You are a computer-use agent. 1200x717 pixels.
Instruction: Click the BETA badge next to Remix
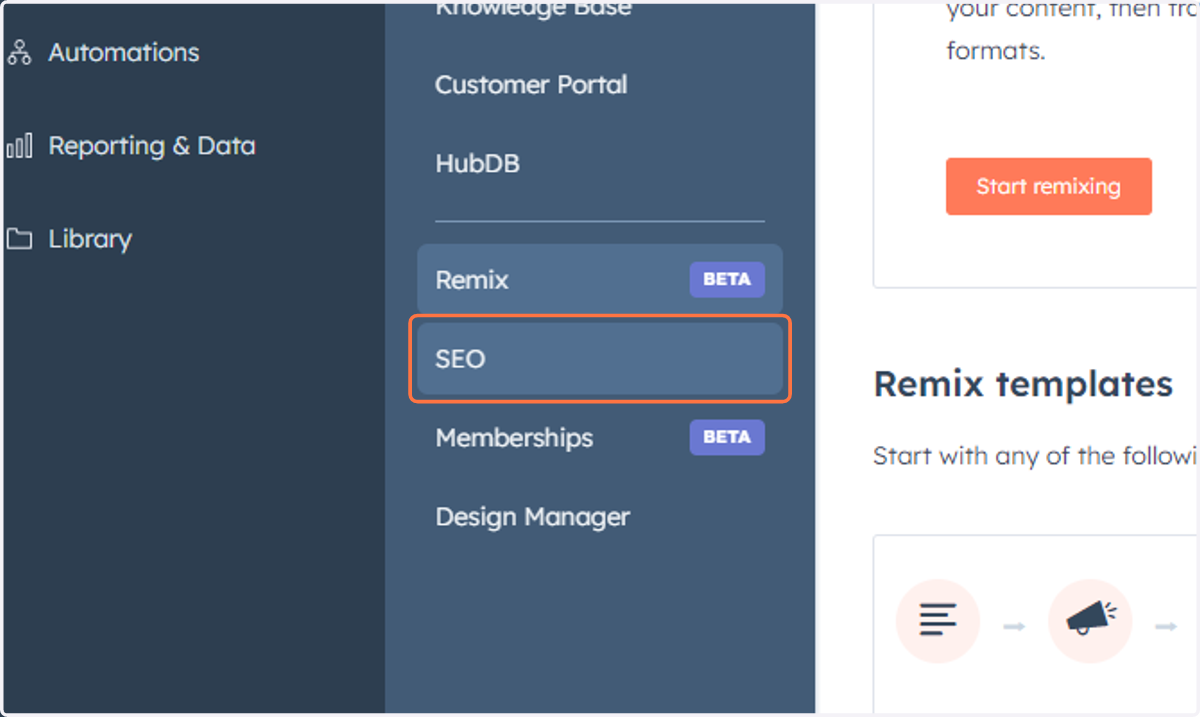click(x=727, y=280)
